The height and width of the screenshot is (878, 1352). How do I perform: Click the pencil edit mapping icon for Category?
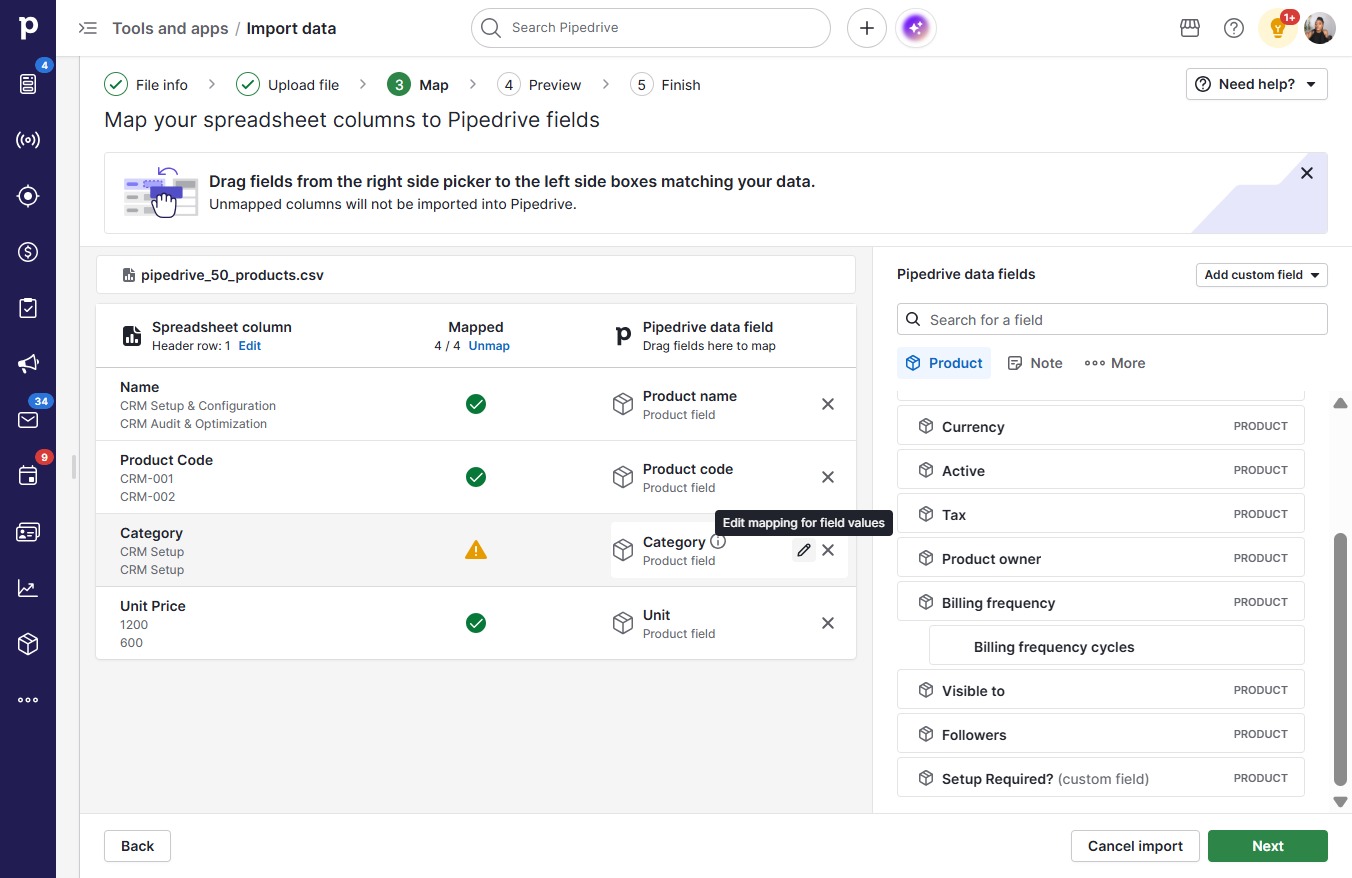coord(804,550)
